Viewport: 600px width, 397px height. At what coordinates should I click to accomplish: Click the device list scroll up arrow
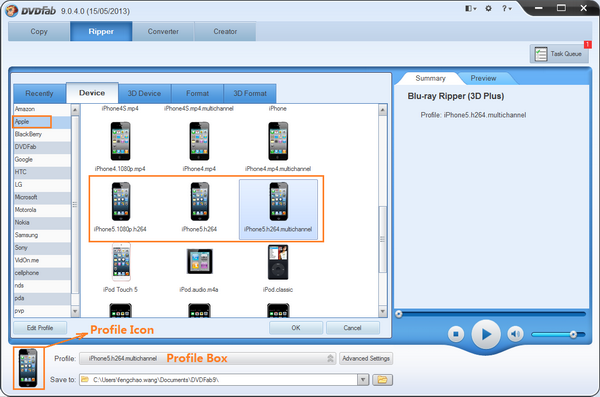point(75,110)
